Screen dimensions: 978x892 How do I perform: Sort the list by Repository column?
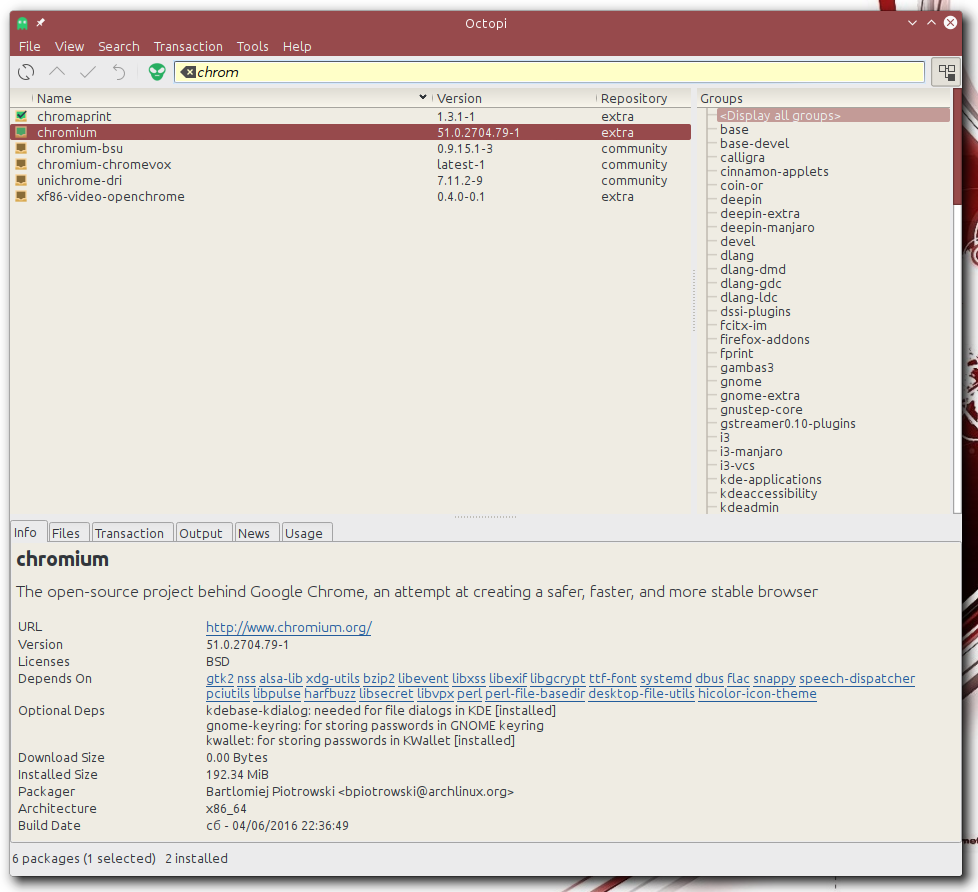click(634, 98)
